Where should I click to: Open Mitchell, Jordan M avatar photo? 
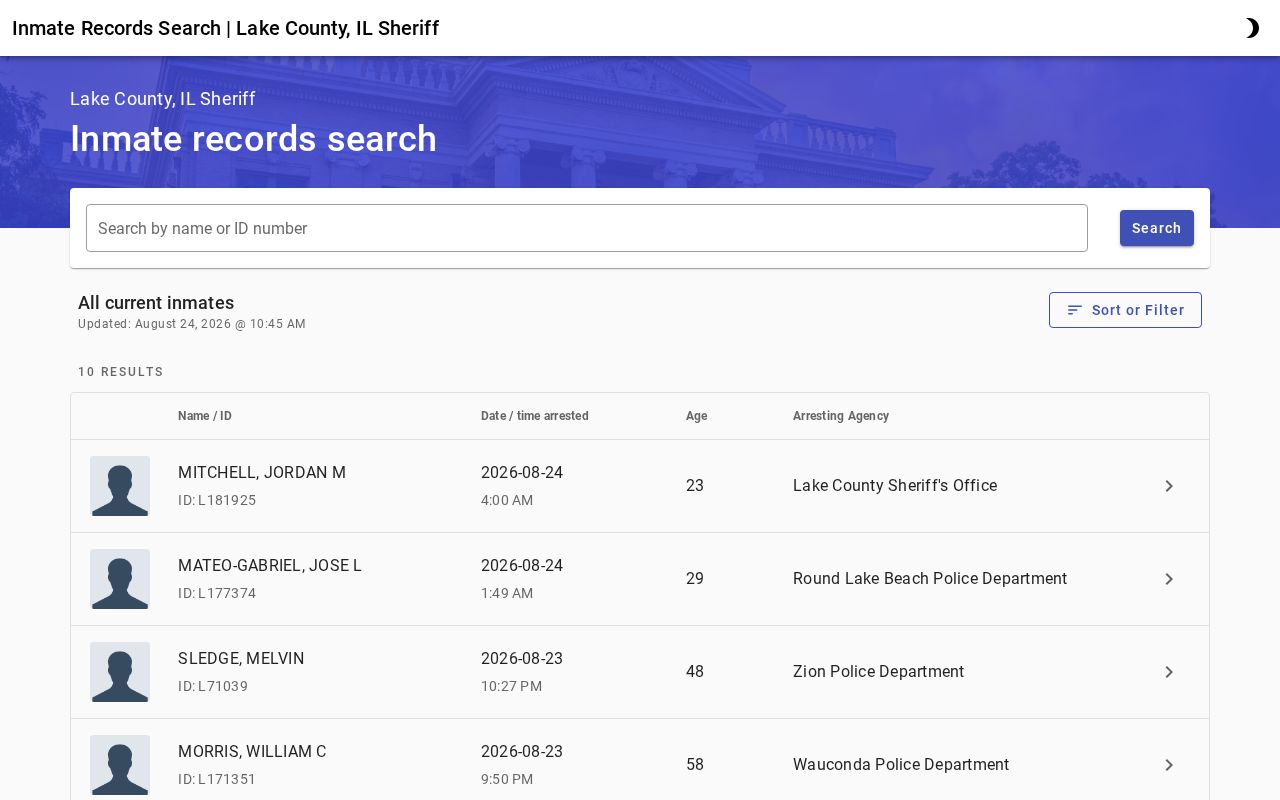click(120, 486)
